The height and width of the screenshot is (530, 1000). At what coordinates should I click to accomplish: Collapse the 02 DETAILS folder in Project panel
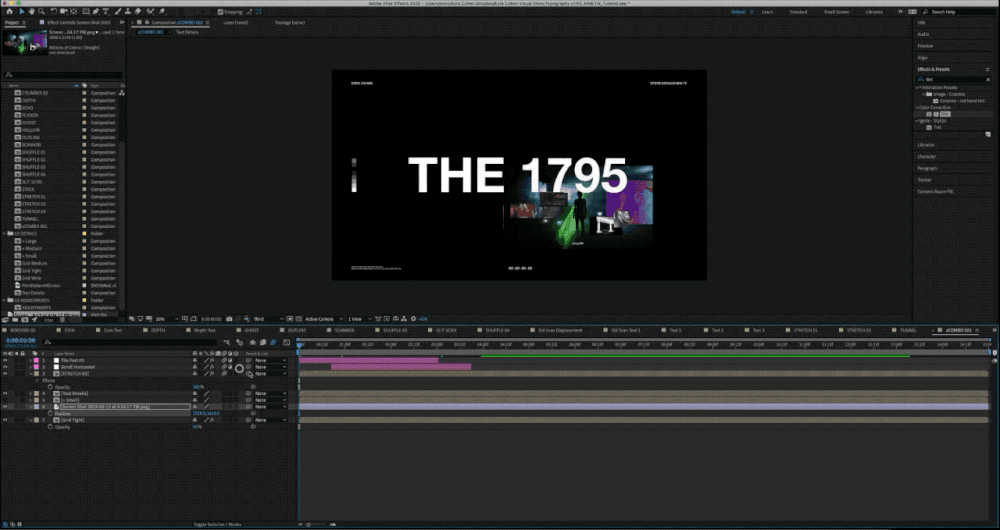[6, 234]
